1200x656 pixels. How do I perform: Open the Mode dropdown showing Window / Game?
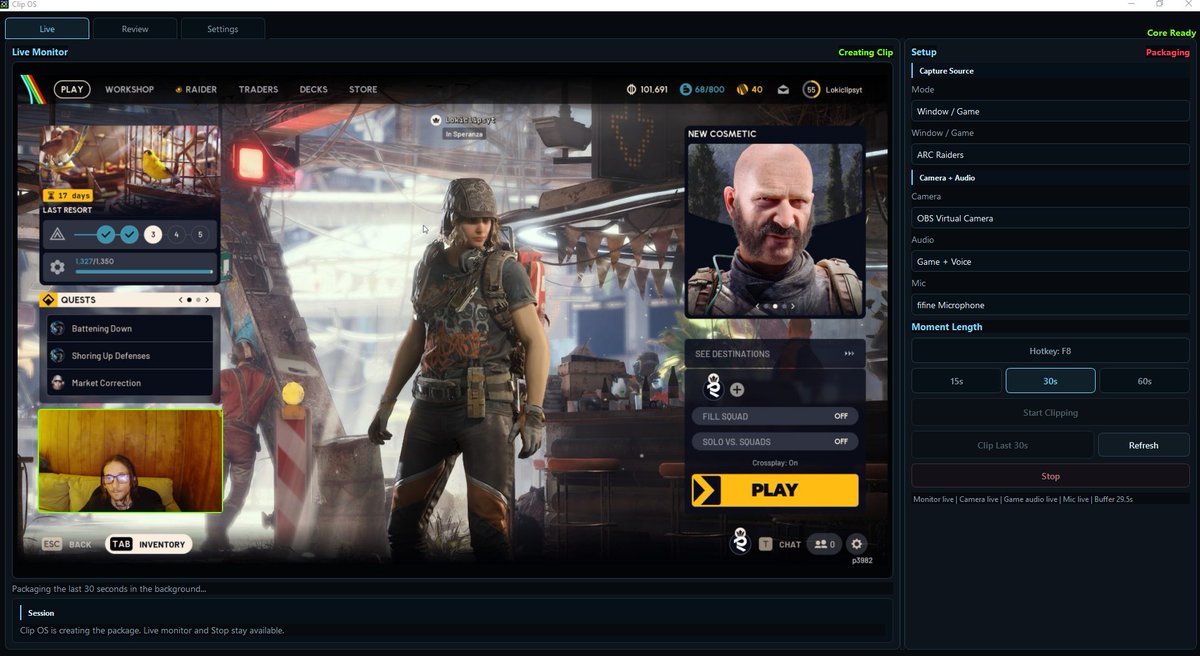coord(1050,111)
